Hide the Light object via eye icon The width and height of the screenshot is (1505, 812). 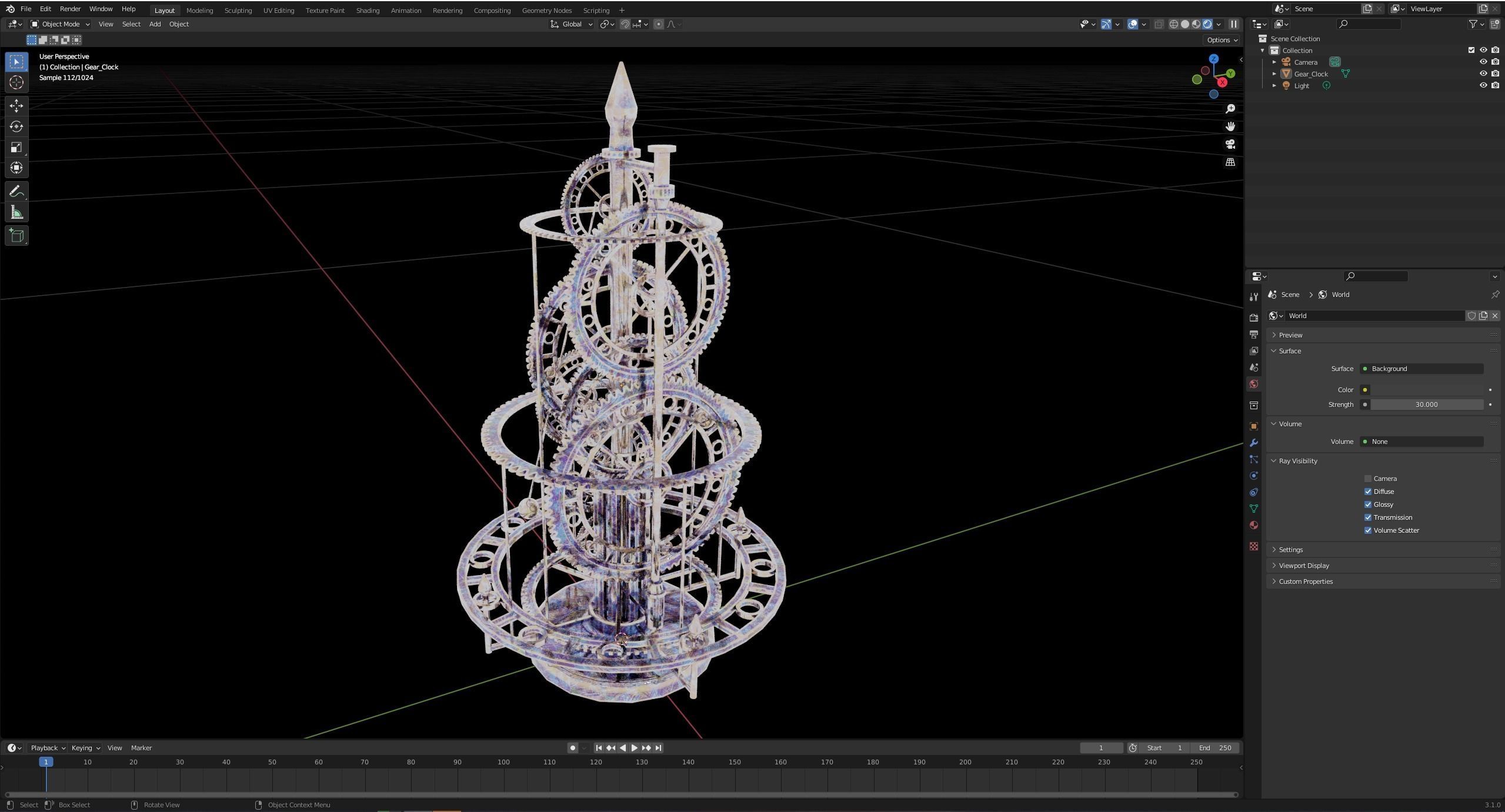tap(1483, 85)
